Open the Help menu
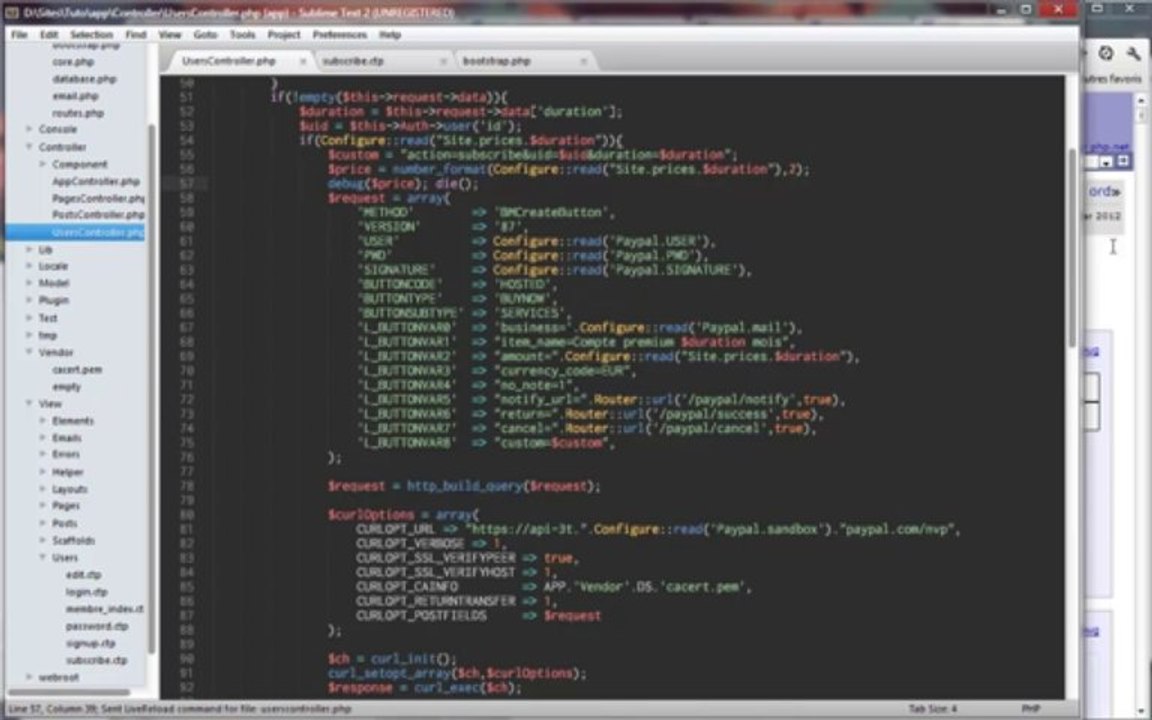 click(x=389, y=35)
